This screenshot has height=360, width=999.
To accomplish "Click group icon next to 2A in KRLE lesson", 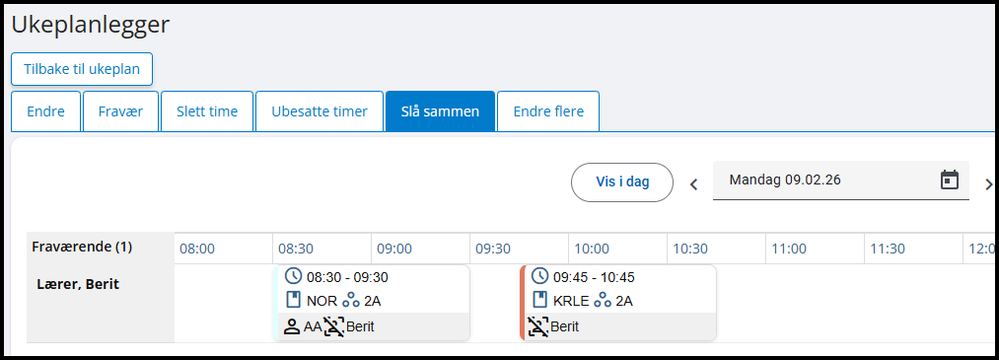I will tap(602, 301).
